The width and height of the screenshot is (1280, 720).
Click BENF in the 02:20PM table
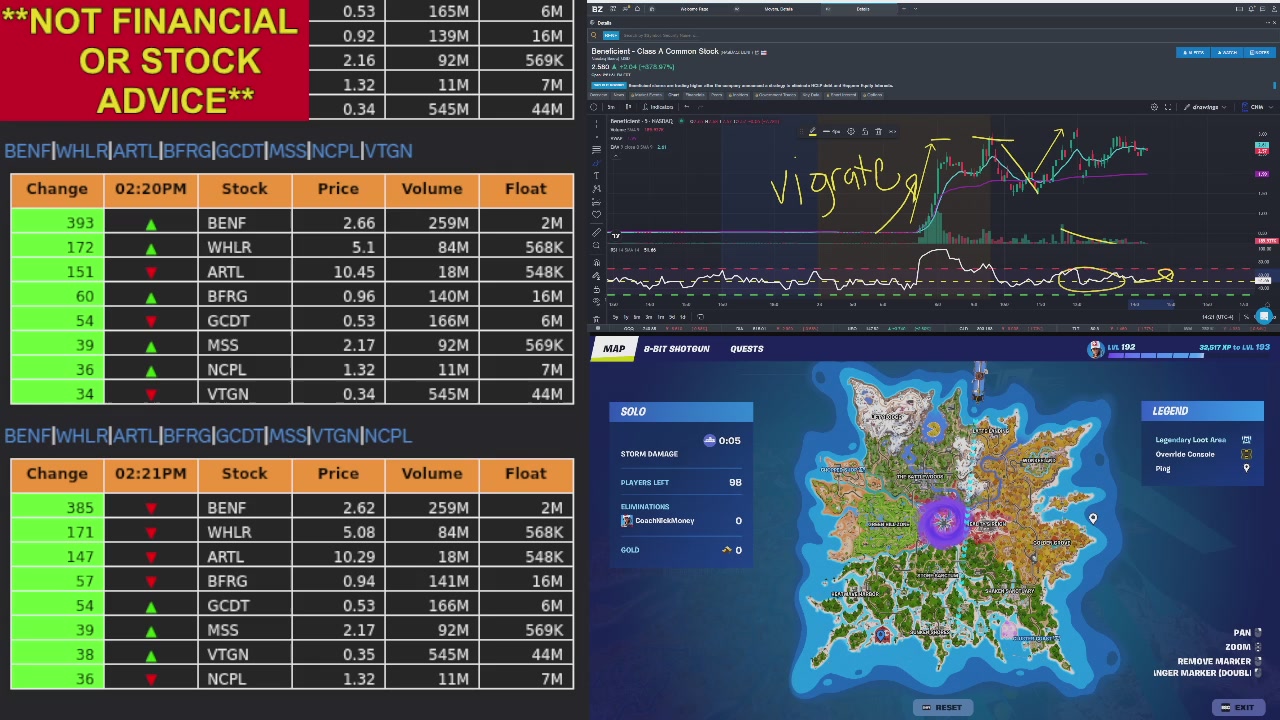(x=227, y=223)
